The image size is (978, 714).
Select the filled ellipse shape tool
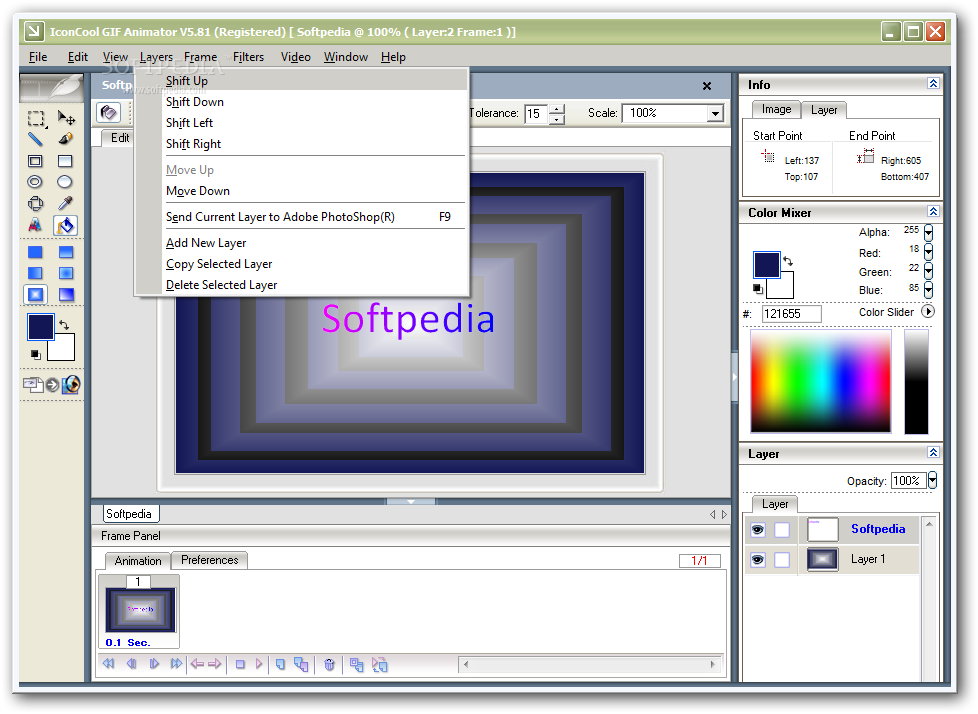pos(65,181)
